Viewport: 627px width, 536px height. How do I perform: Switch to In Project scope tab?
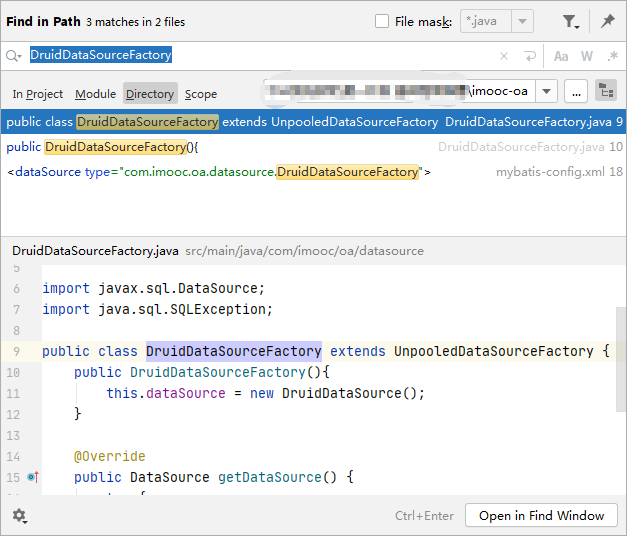tap(38, 94)
